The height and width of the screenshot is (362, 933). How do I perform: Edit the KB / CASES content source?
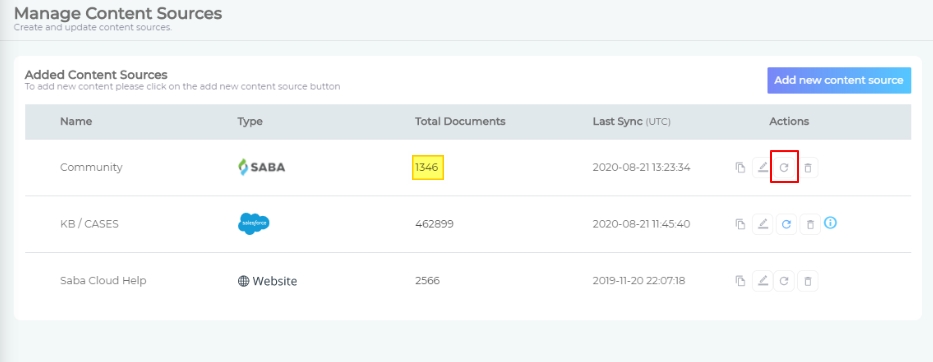[x=762, y=224]
